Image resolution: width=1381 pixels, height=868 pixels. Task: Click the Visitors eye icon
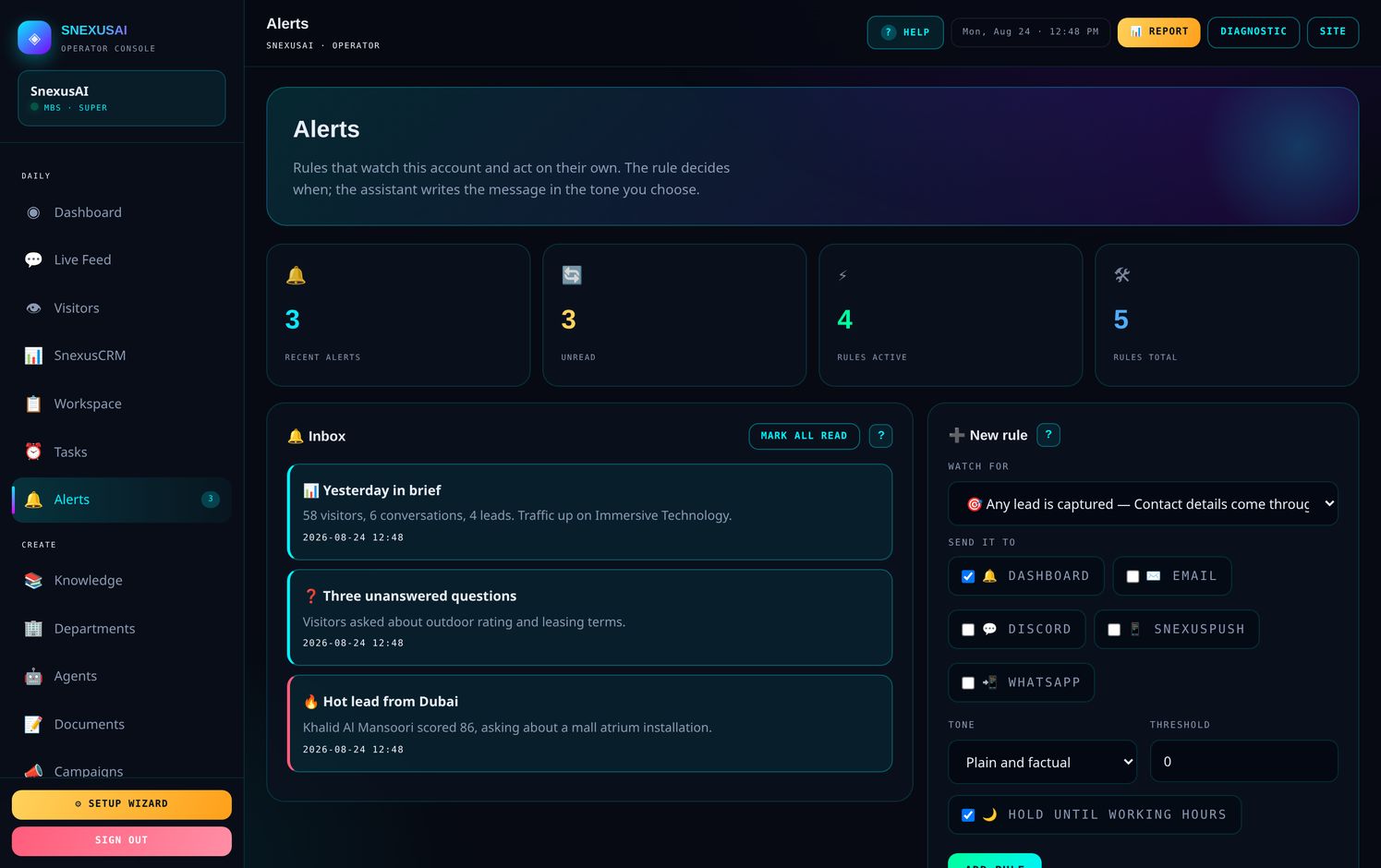click(x=33, y=308)
